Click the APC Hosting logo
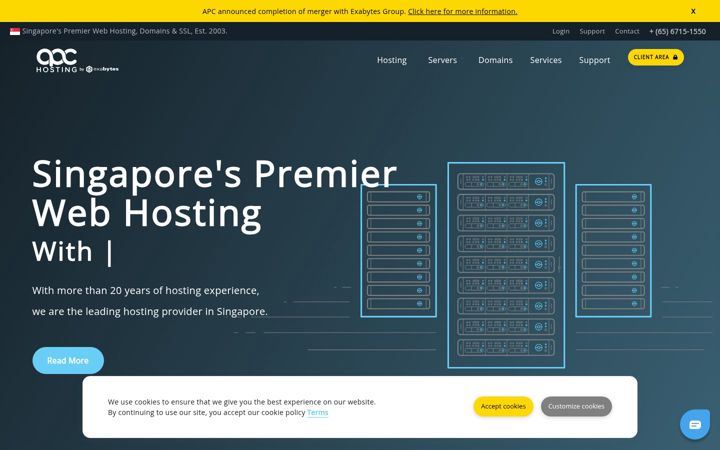 77,60
